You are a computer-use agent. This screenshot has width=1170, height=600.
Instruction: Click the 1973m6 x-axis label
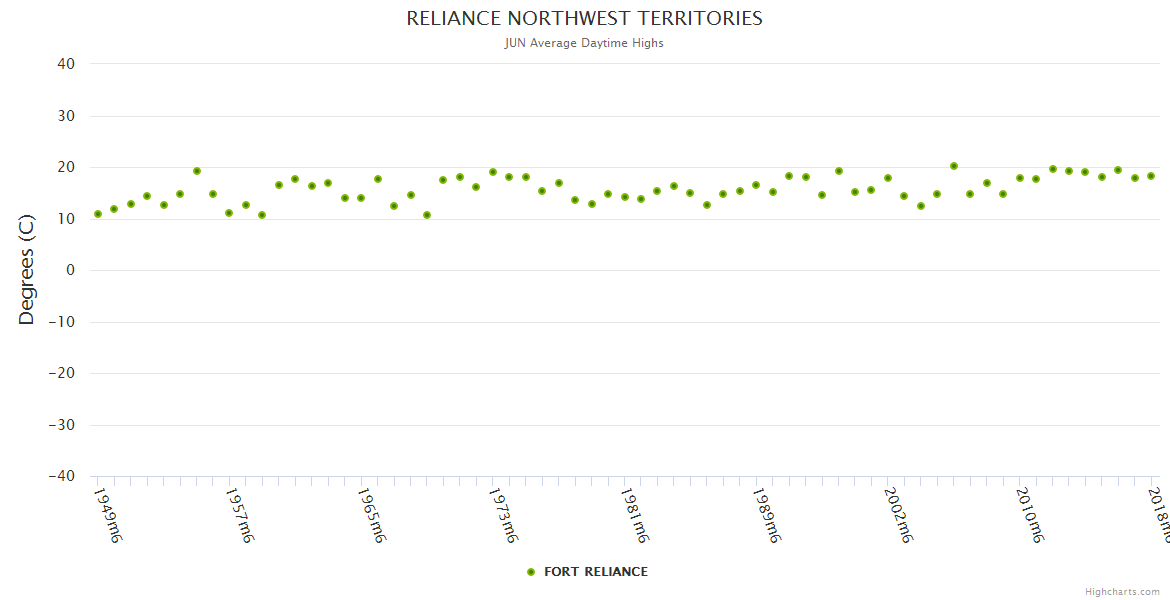[x=502, y=515]
